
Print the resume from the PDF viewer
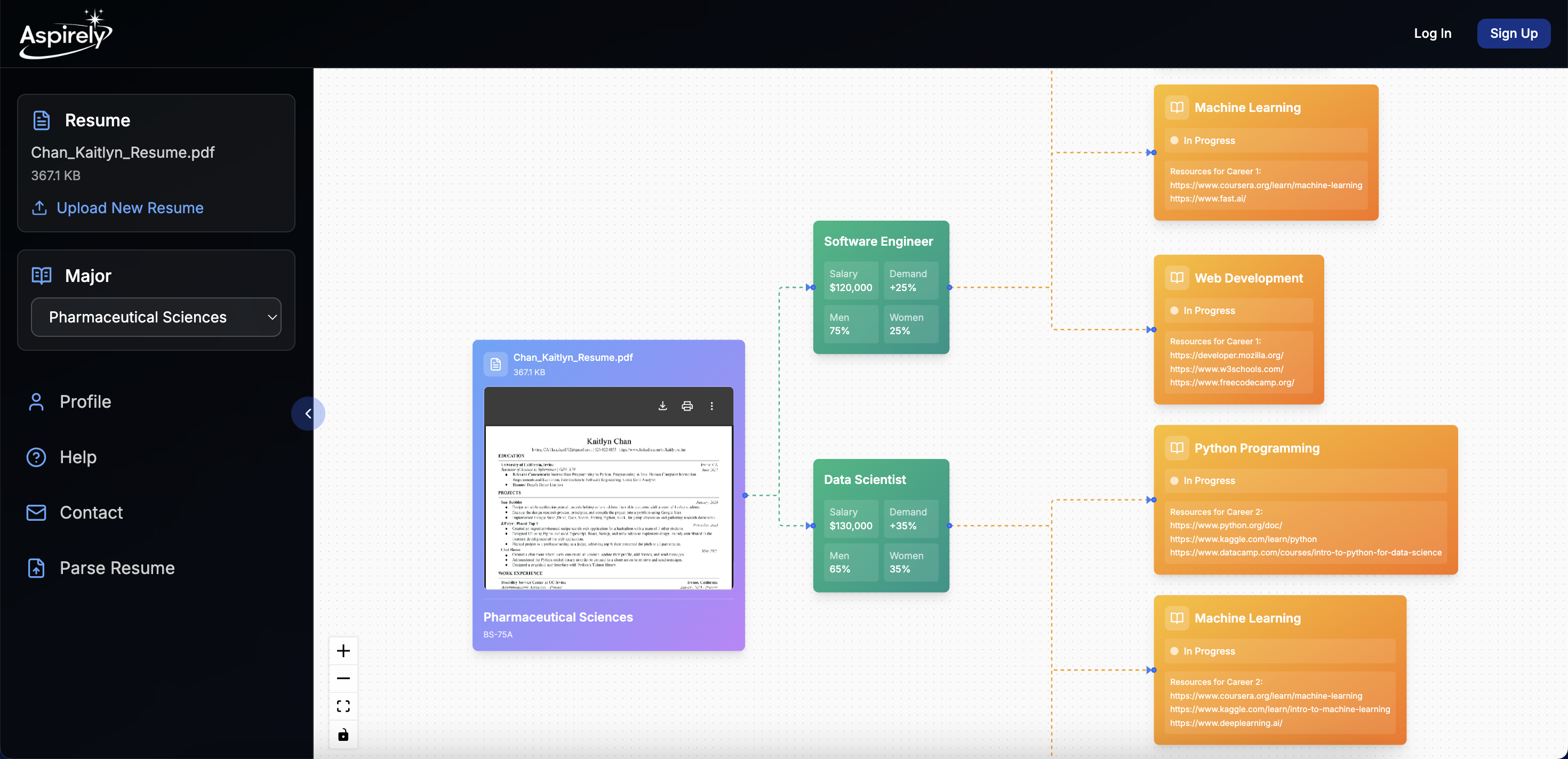[x=687, y=406]
